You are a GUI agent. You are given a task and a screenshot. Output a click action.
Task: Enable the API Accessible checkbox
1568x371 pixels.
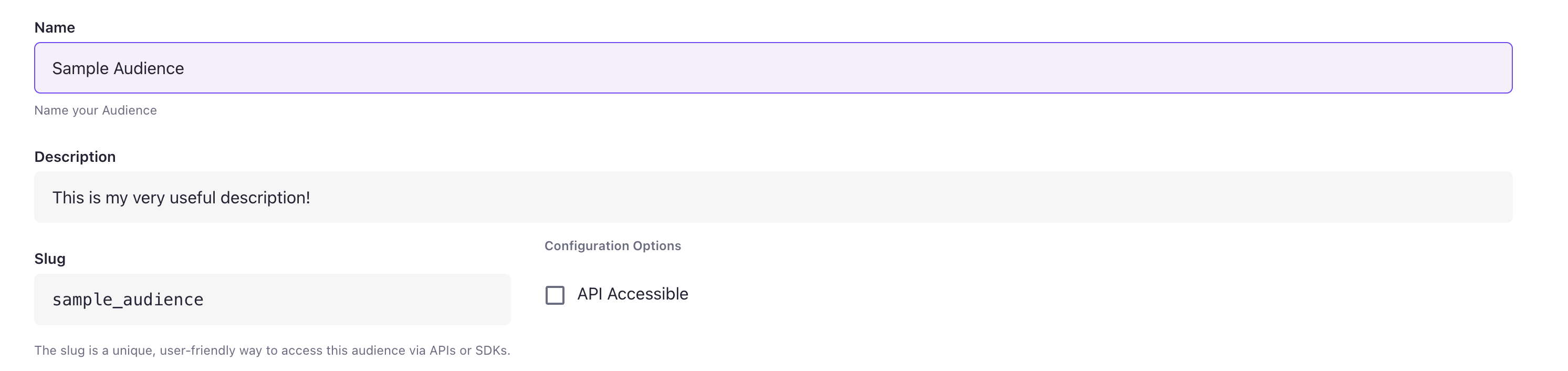(x=555, y=295)
